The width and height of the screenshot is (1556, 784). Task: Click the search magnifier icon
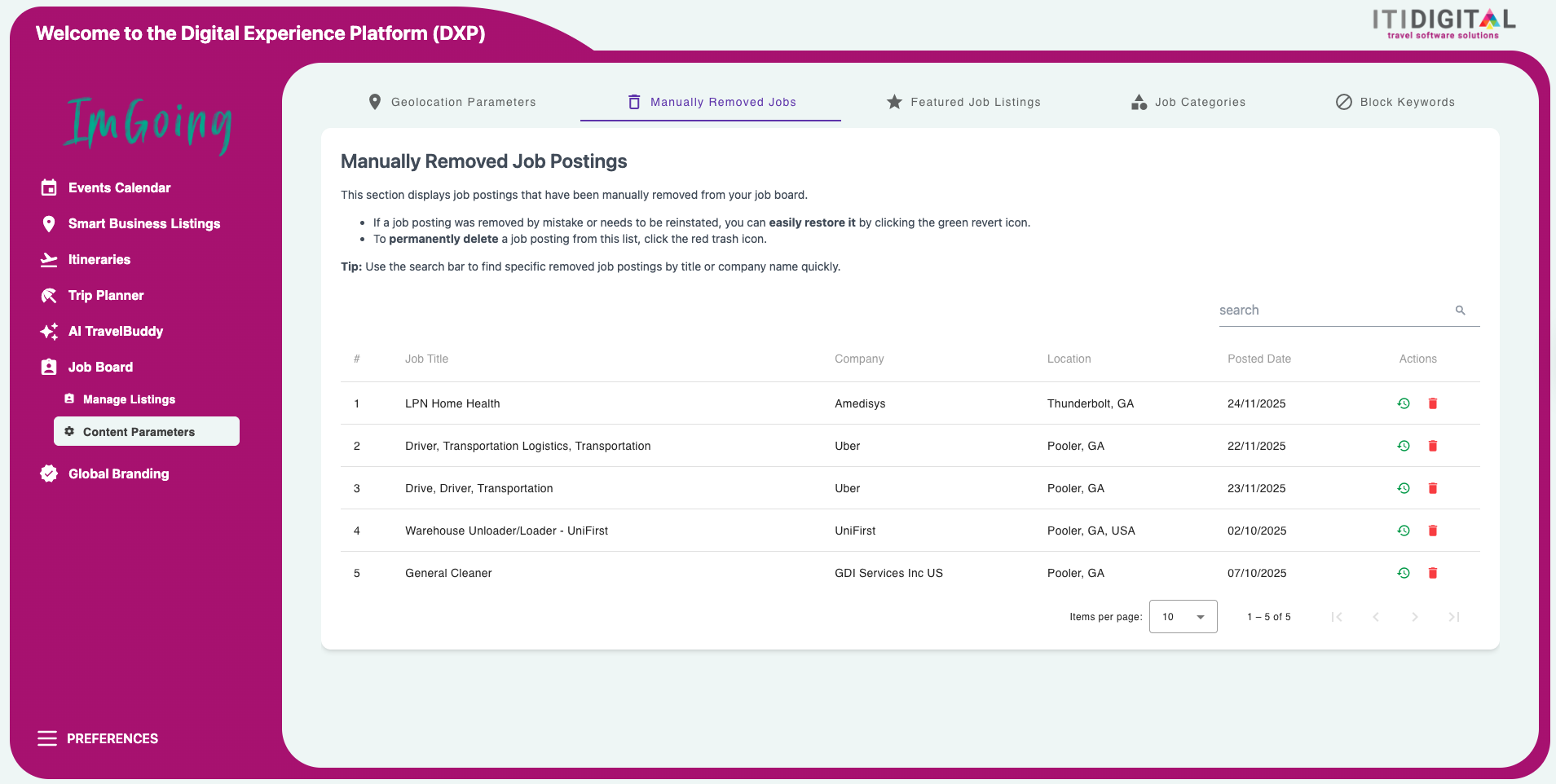(x=1461, y=311)
